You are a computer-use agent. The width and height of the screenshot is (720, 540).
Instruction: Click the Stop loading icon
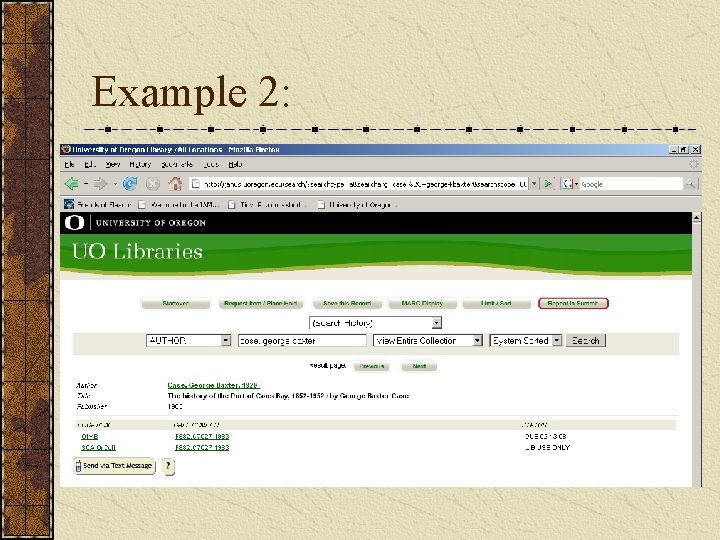(152, 184)
